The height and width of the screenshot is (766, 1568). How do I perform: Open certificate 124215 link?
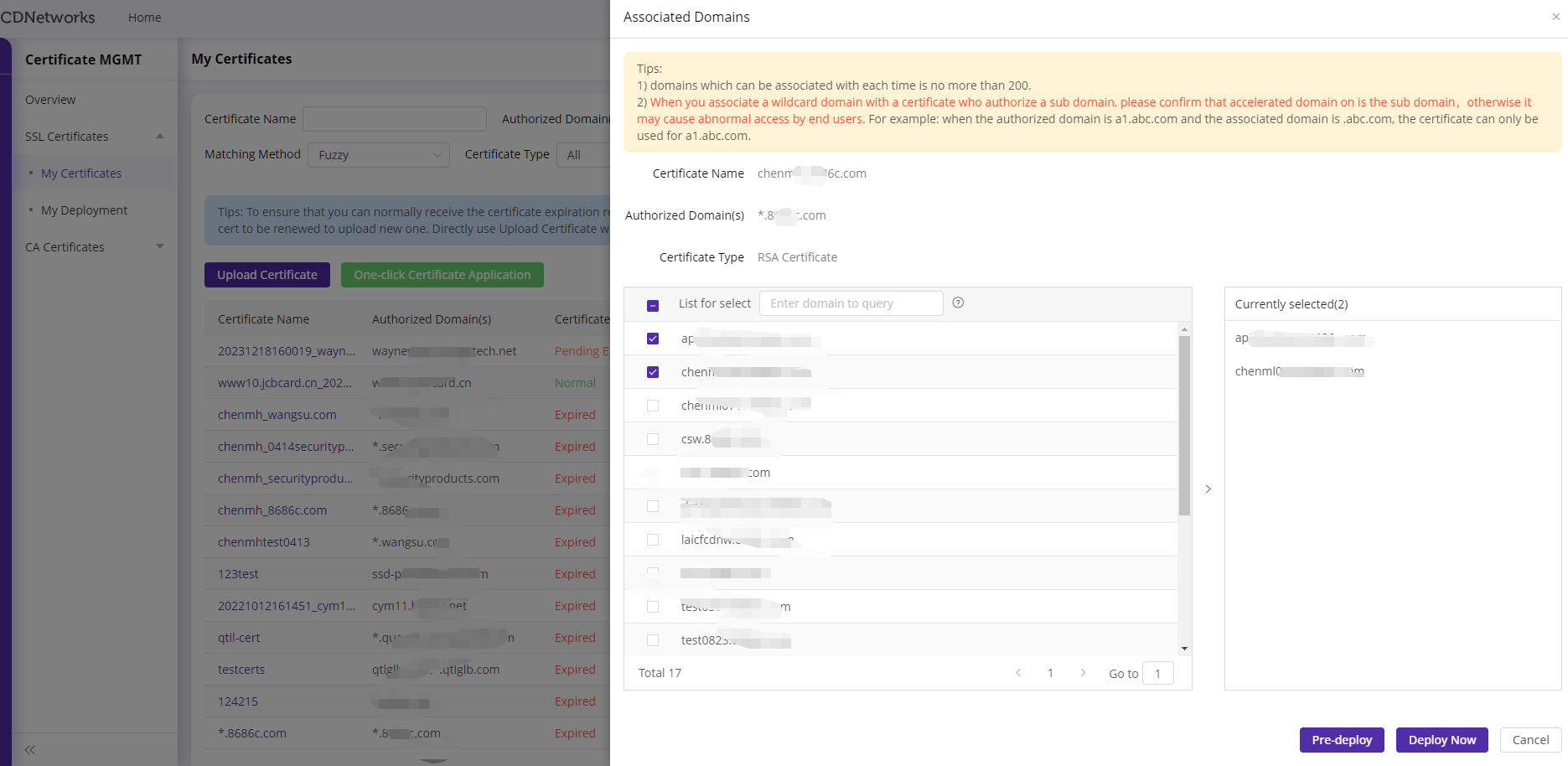pos(238,701)
